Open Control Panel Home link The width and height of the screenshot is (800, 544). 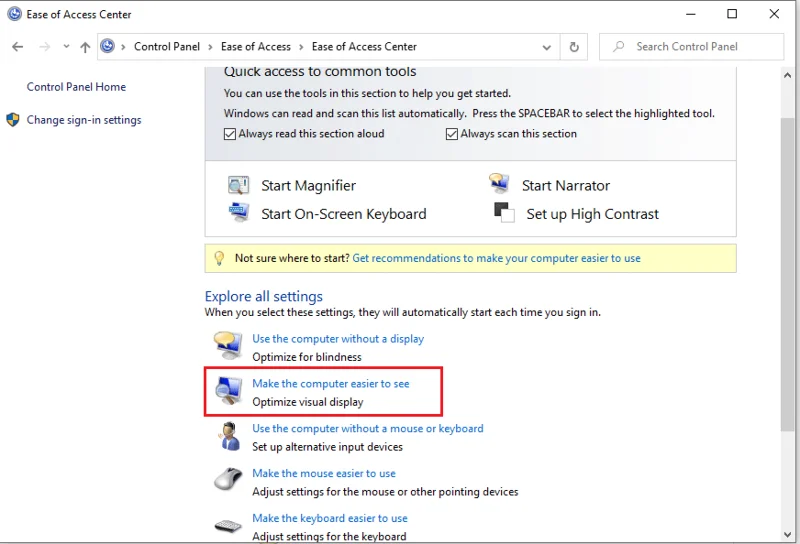point(76,87)
